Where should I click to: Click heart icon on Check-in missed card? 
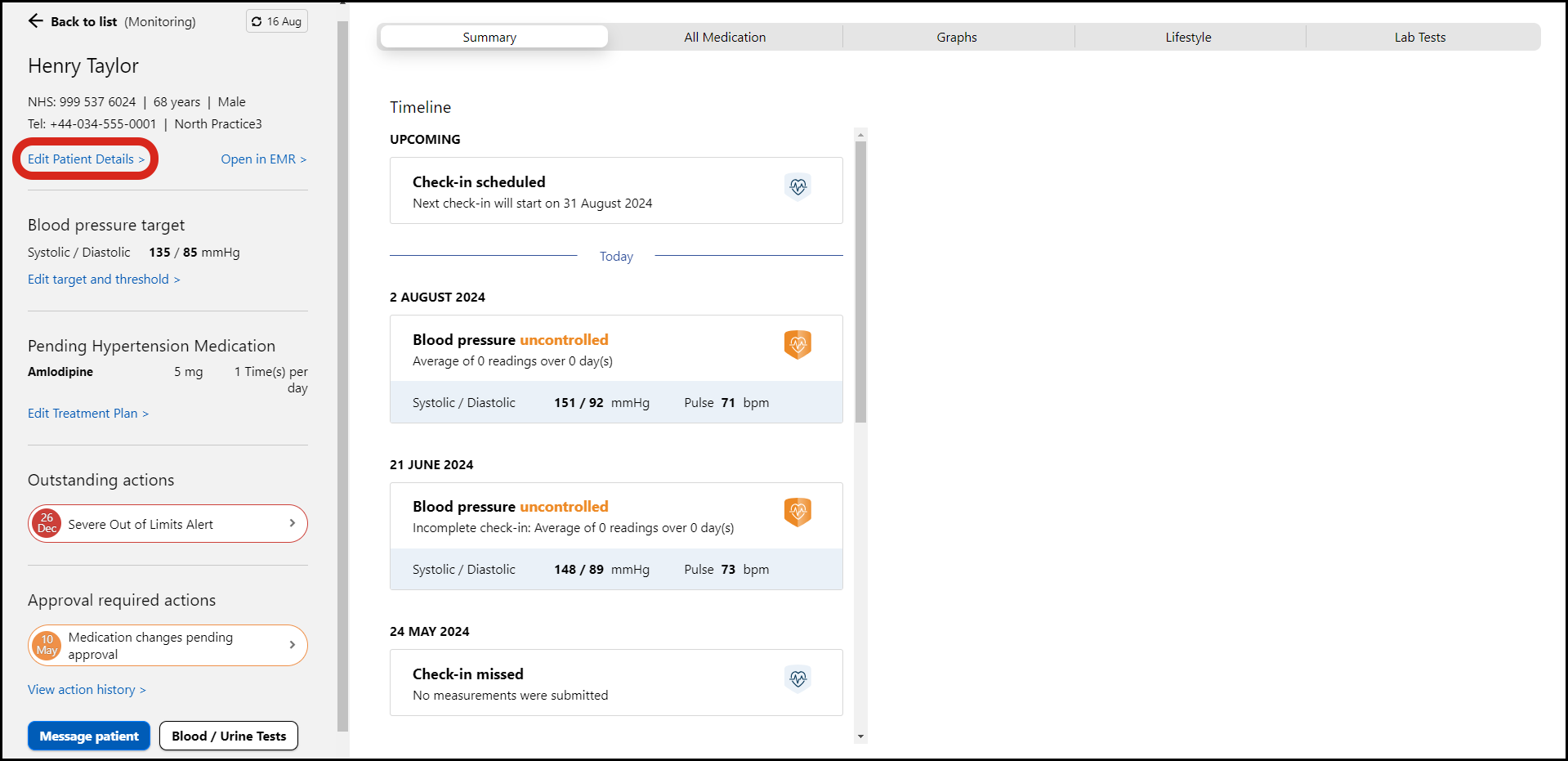[x=797, y=678]
